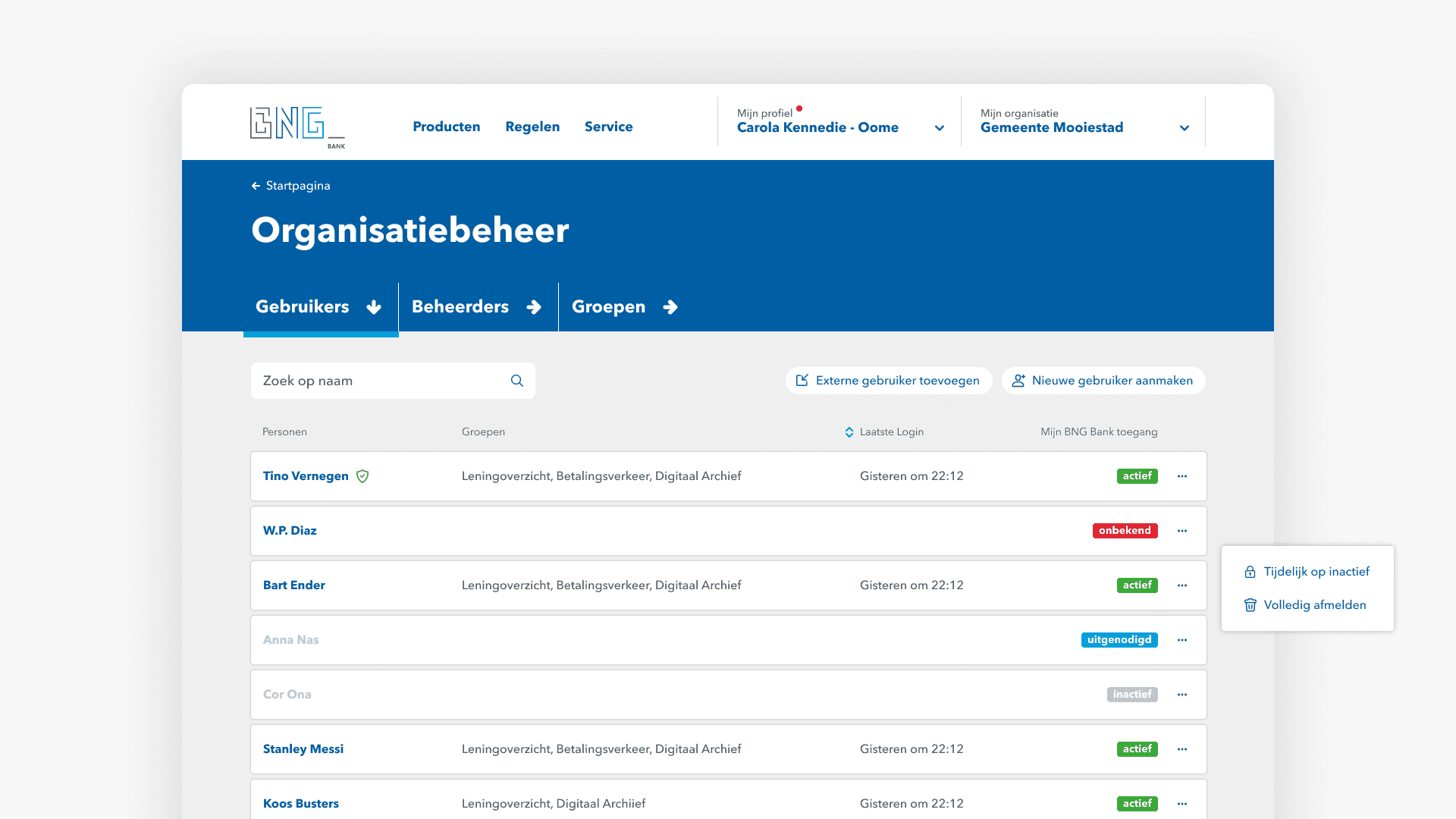Click the Laatste Login sort arrows
Viewport: 1456px width, 819px height.
849,432
